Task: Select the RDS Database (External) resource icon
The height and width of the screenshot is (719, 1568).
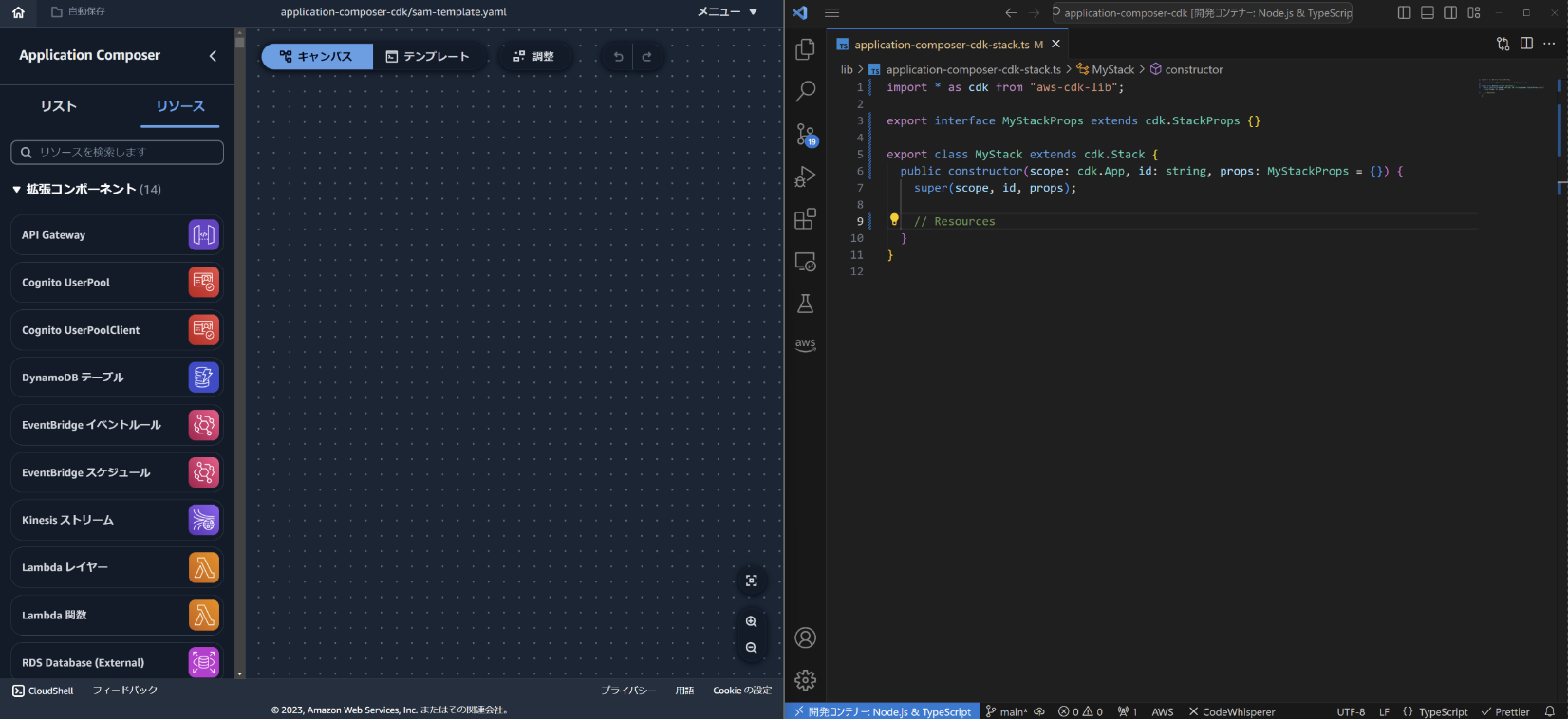Action: click(x=204, y=662)
